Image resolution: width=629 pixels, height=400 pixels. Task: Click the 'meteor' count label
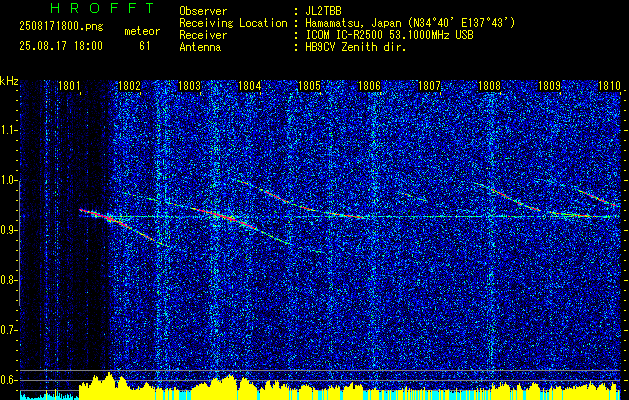[x=142, y=31]
